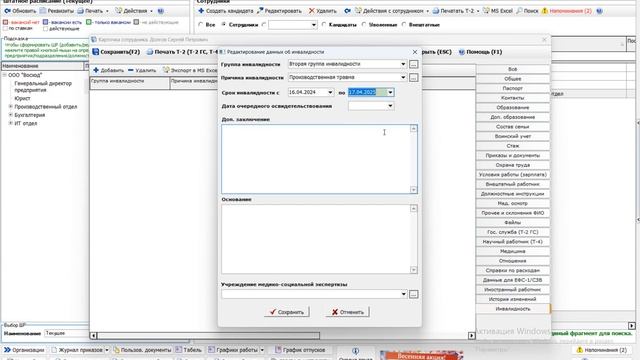Image resolution: width=640 pixels, height=360 pixels.
Task: Click Создать кандидата plus icon
Action: point(201,11)
